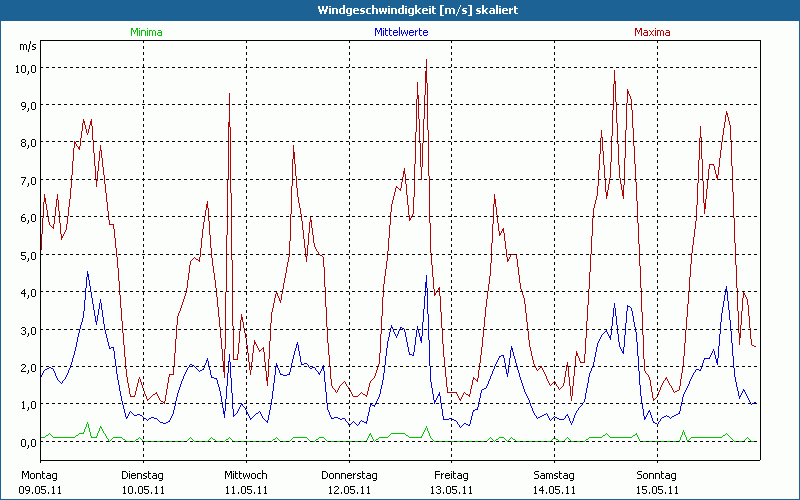The width and height of the screenshot is (800, 500).
Task: Click the Samstag day label
Action: [554, 476]
